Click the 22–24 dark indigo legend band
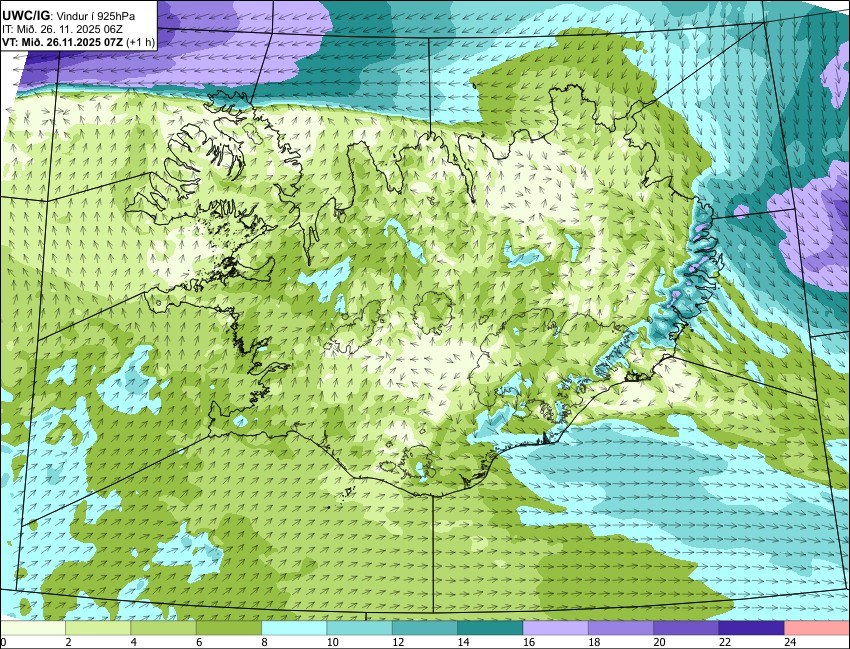 click(751, 628)
